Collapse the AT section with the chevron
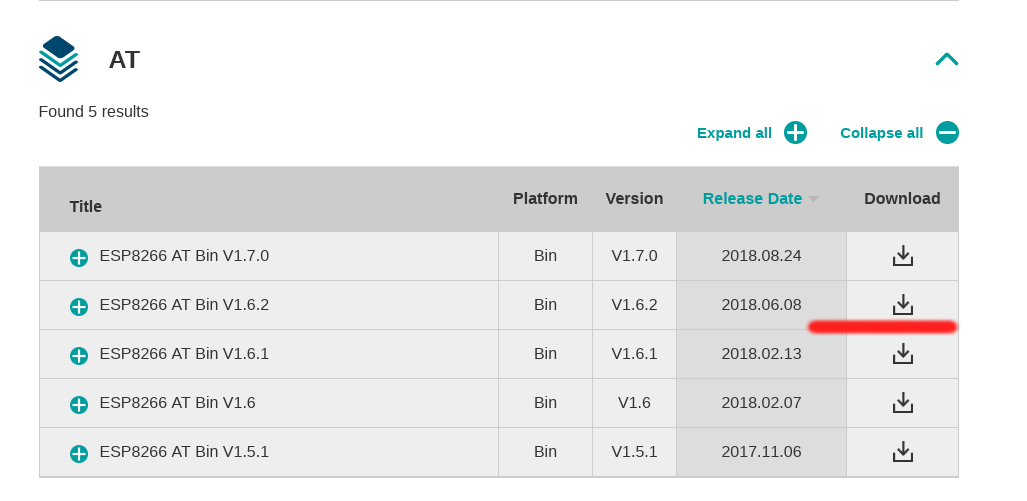1027x501 pixels. click(x=947, y=60)
